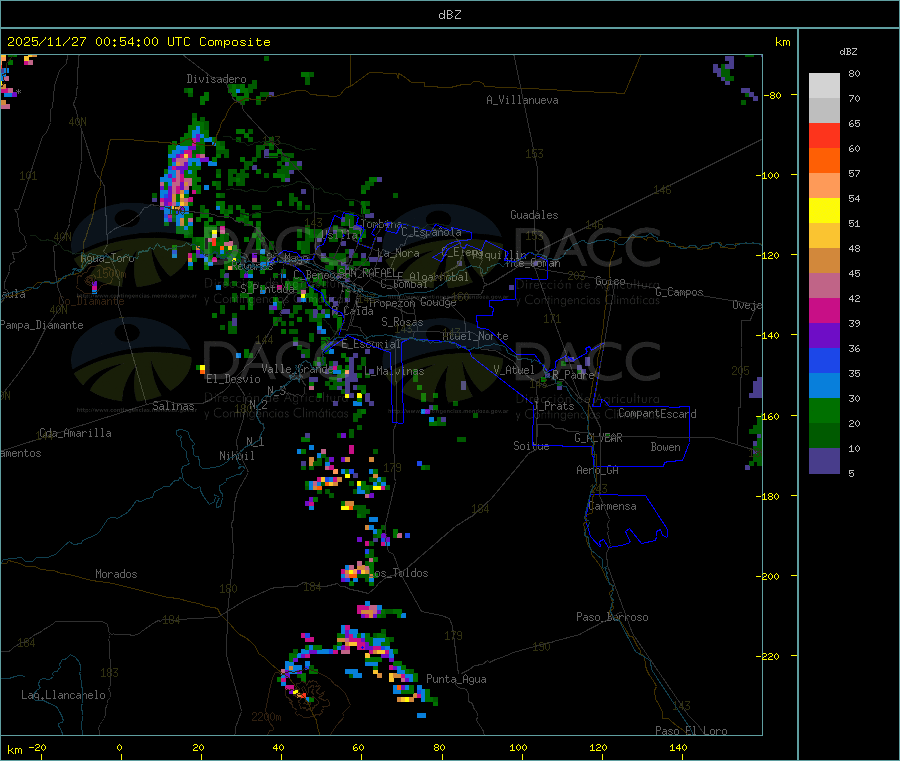Pick the royal blue 35-36 dBZ swatch
The width and height of the screenshot is (900, 761).
(824, 360)
